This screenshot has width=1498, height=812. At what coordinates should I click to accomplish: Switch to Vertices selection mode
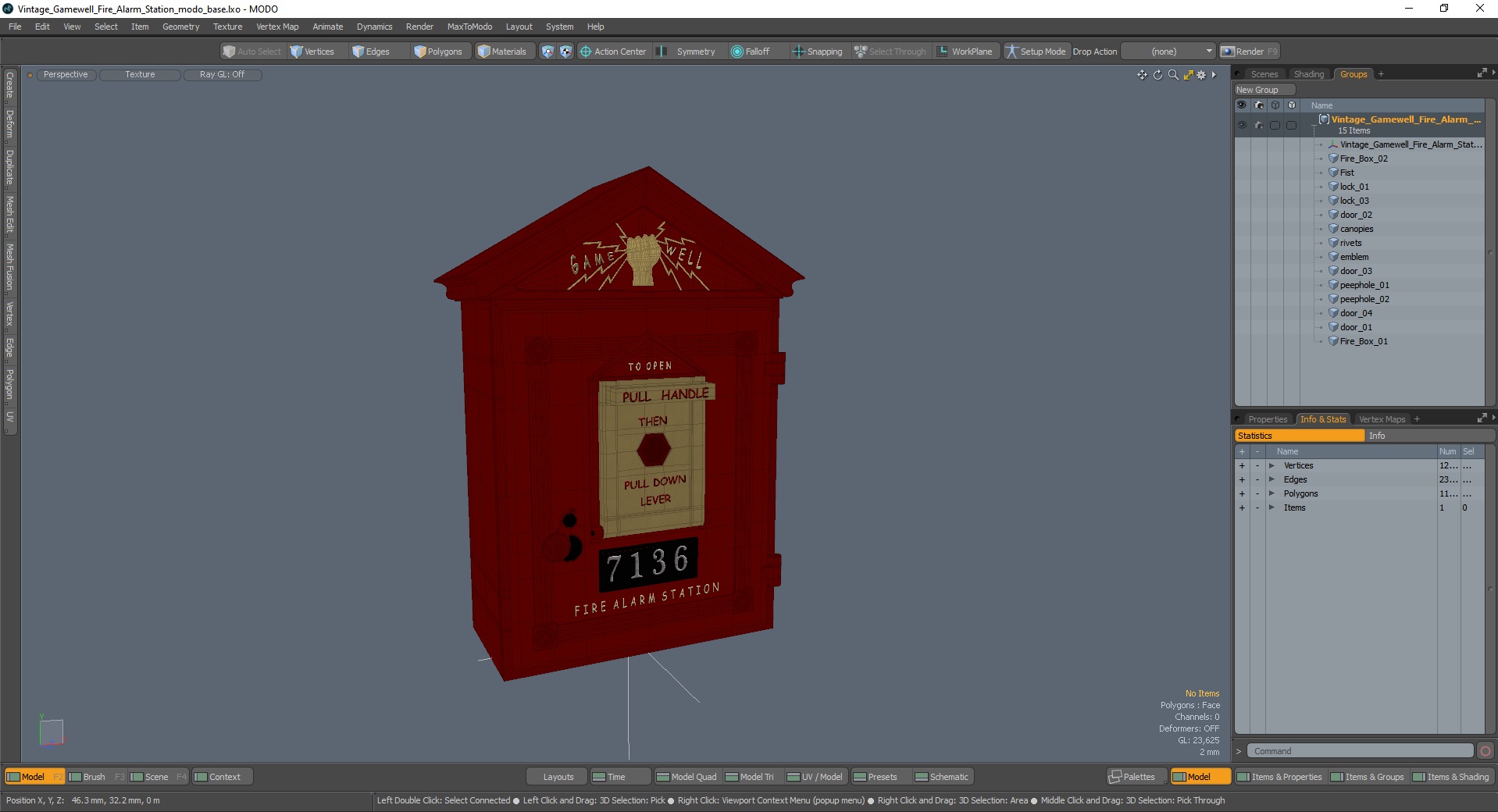point(312,52)
